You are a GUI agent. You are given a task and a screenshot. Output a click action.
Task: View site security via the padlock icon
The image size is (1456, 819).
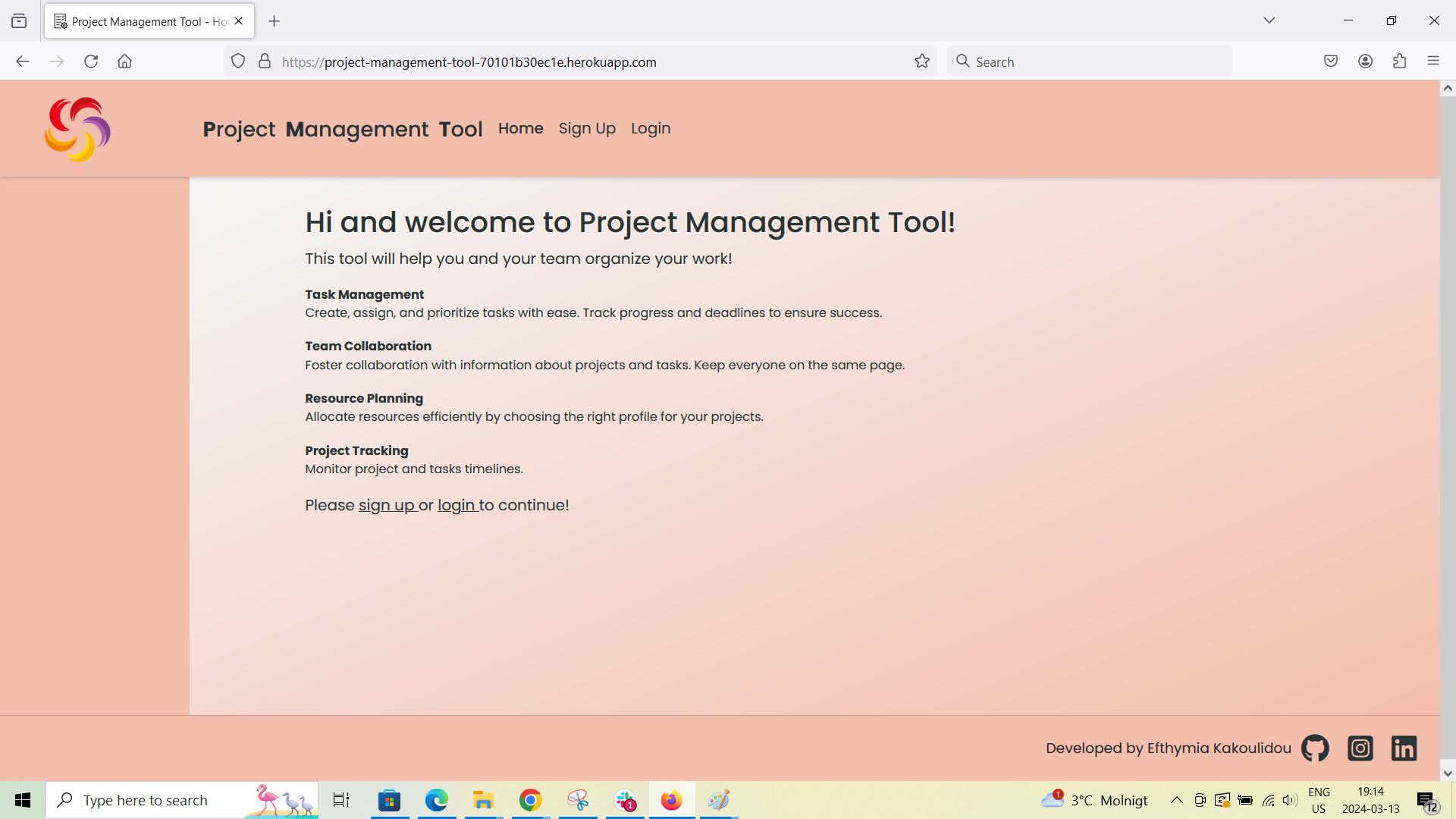(262, 61)
